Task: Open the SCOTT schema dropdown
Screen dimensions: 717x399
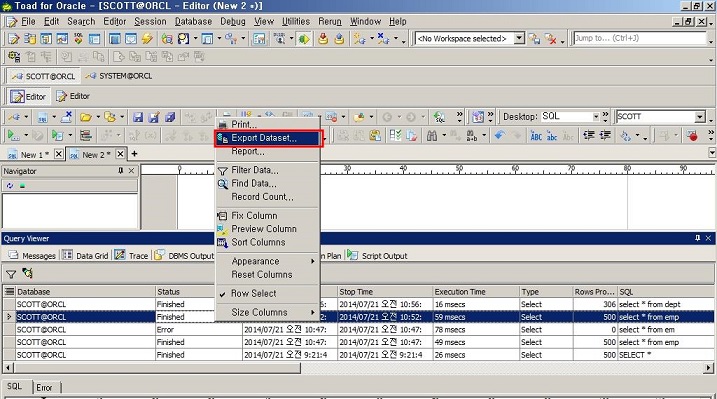Action: [x=700, y=117]
